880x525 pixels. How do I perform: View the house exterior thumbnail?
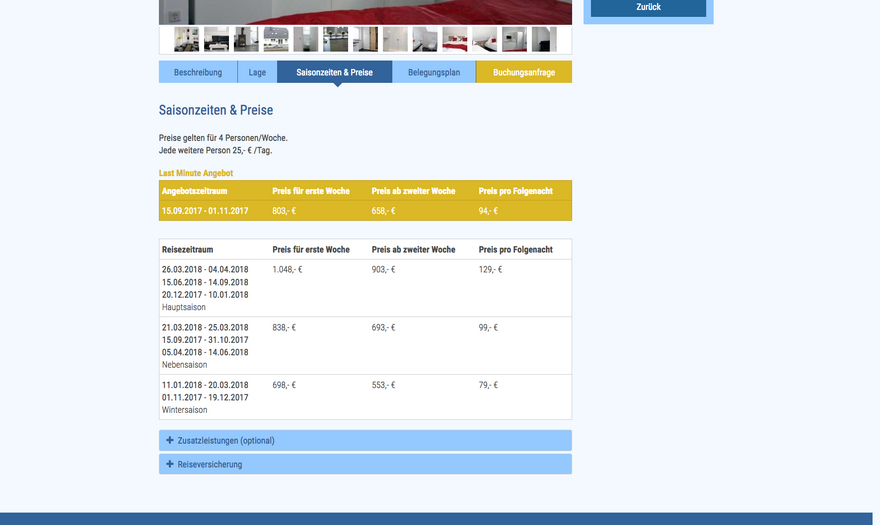point(276,39)
